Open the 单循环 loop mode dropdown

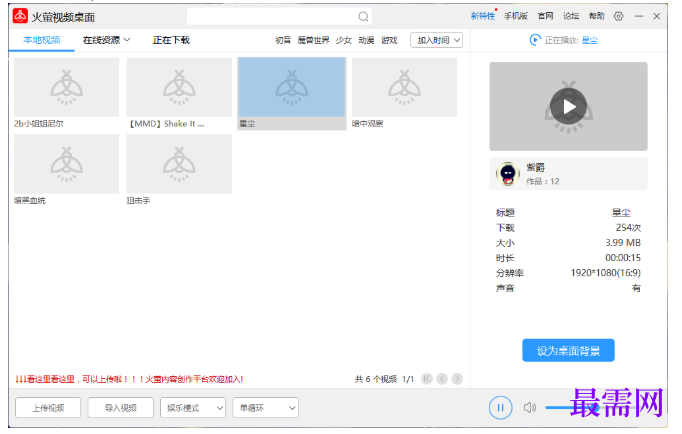(x=265, y=408)
